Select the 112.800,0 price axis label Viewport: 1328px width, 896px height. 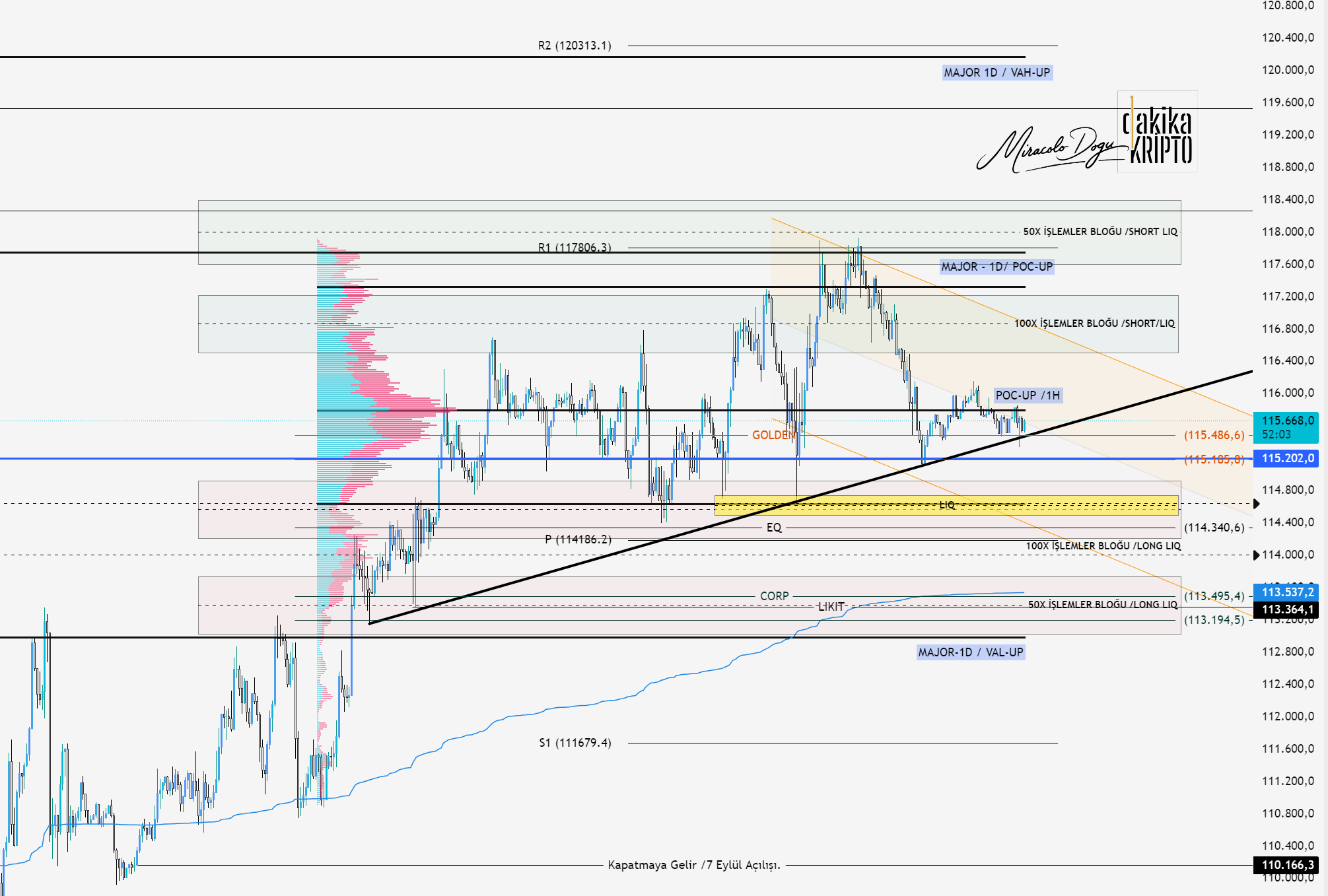coord(1288,652)
